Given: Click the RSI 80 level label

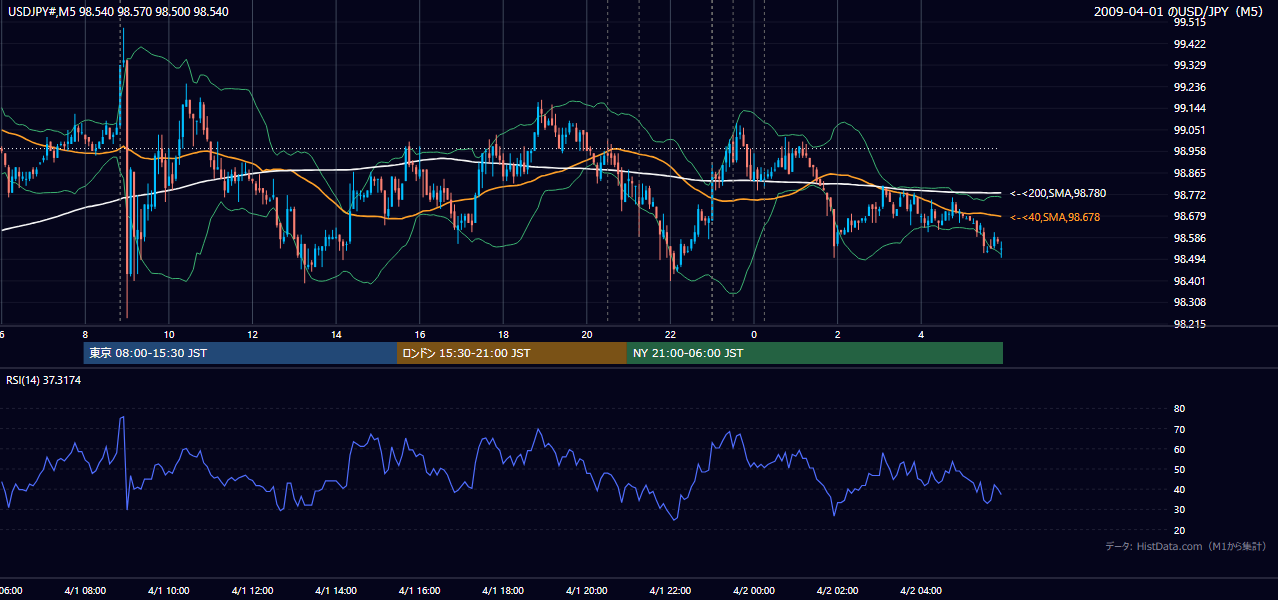Looking at the screenshot, I should pos(1179,409).
